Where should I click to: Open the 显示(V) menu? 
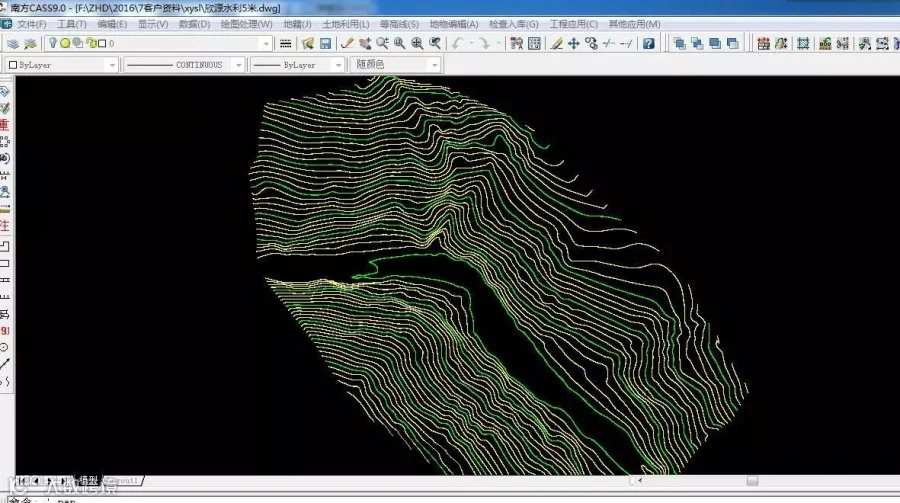pos(153,24)
